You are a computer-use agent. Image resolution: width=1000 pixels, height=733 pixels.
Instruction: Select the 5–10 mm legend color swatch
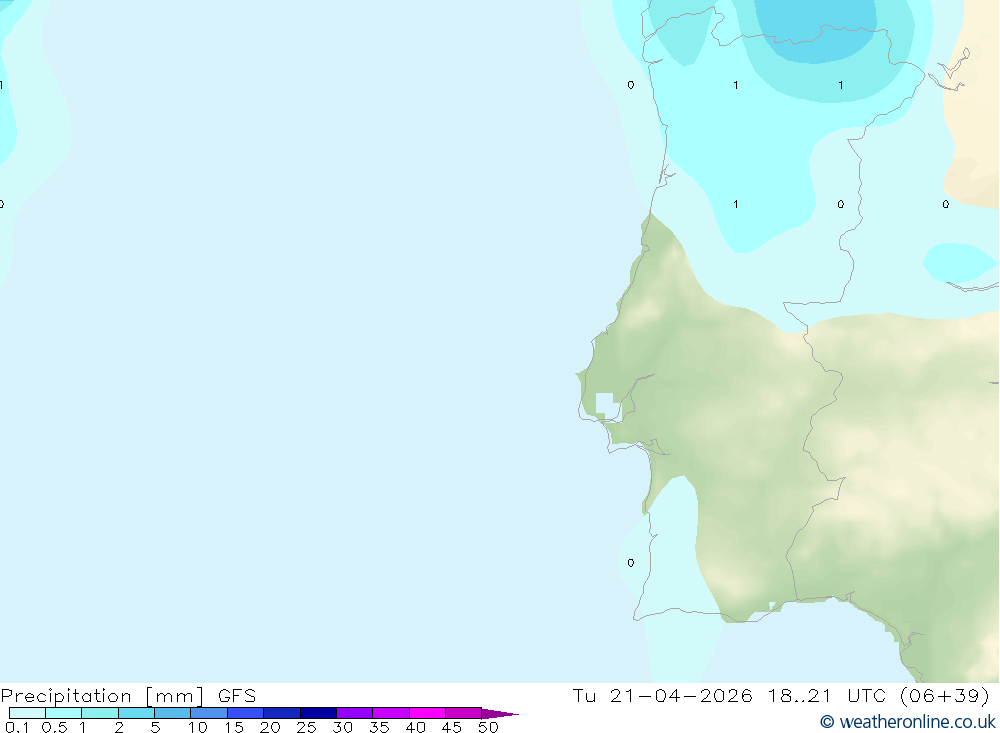(173, 713)
